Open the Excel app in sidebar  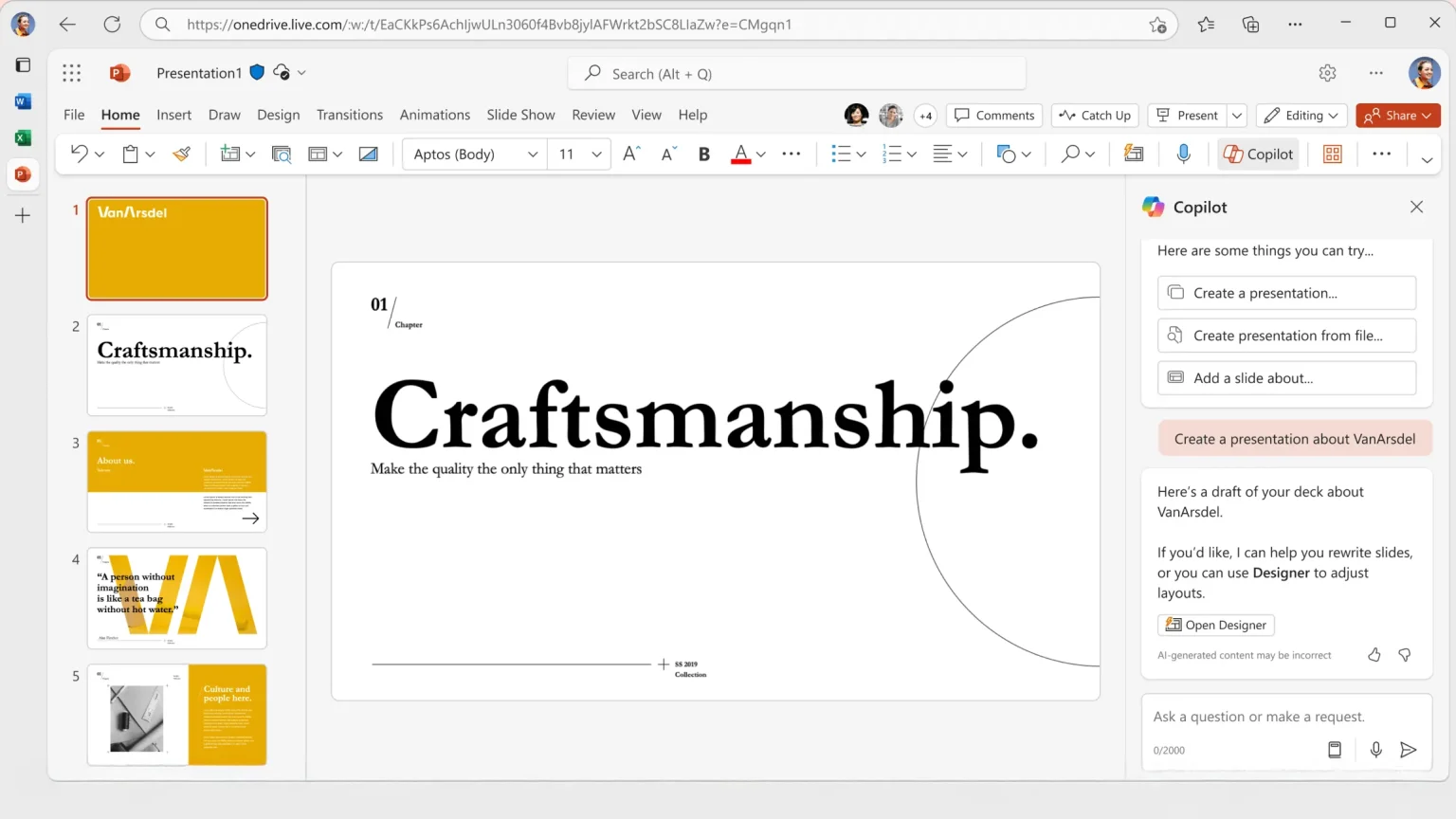point(23,138)
